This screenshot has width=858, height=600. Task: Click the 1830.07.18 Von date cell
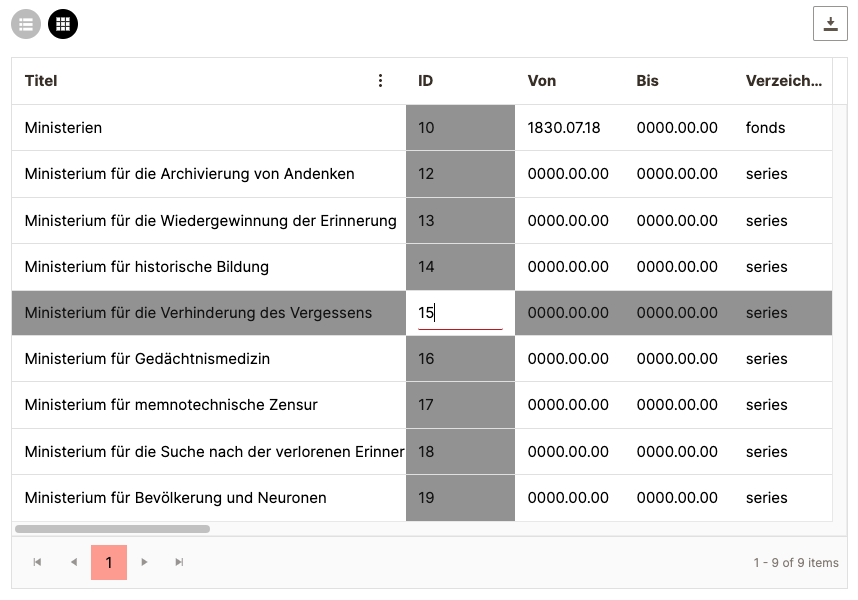click(564, 128)
